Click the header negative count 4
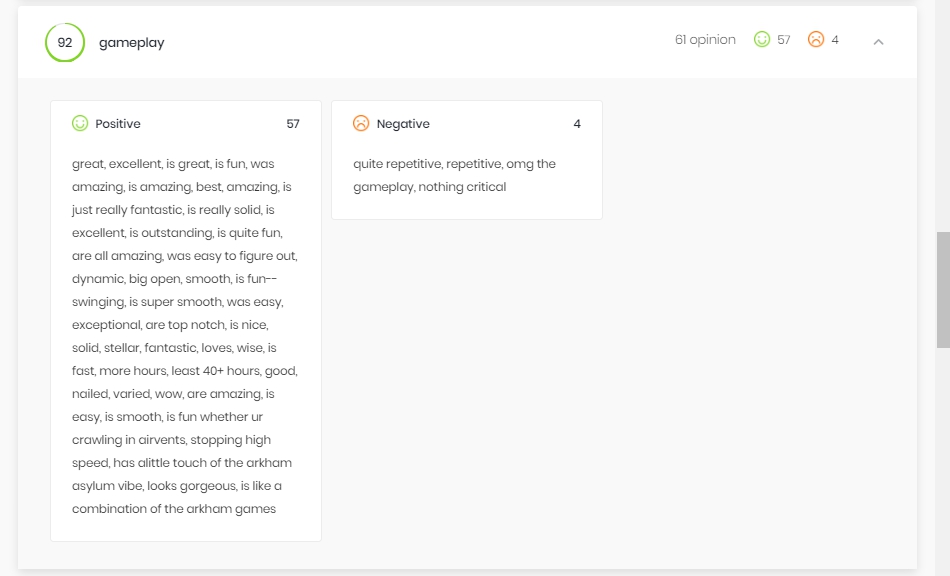 click(835, 40)
